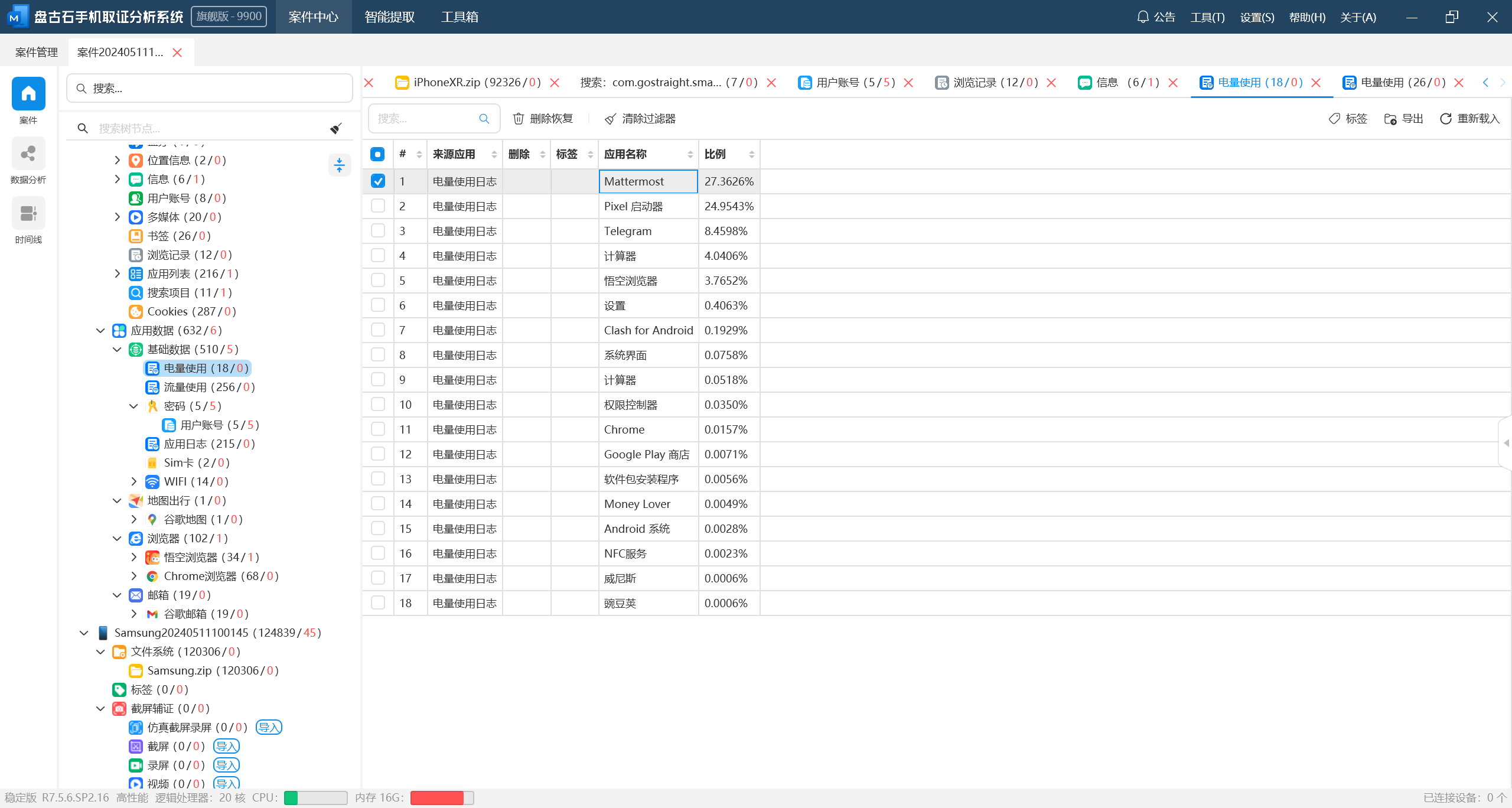
Task: Click the broom icon beside tree search
Action: tap(336, 128)
